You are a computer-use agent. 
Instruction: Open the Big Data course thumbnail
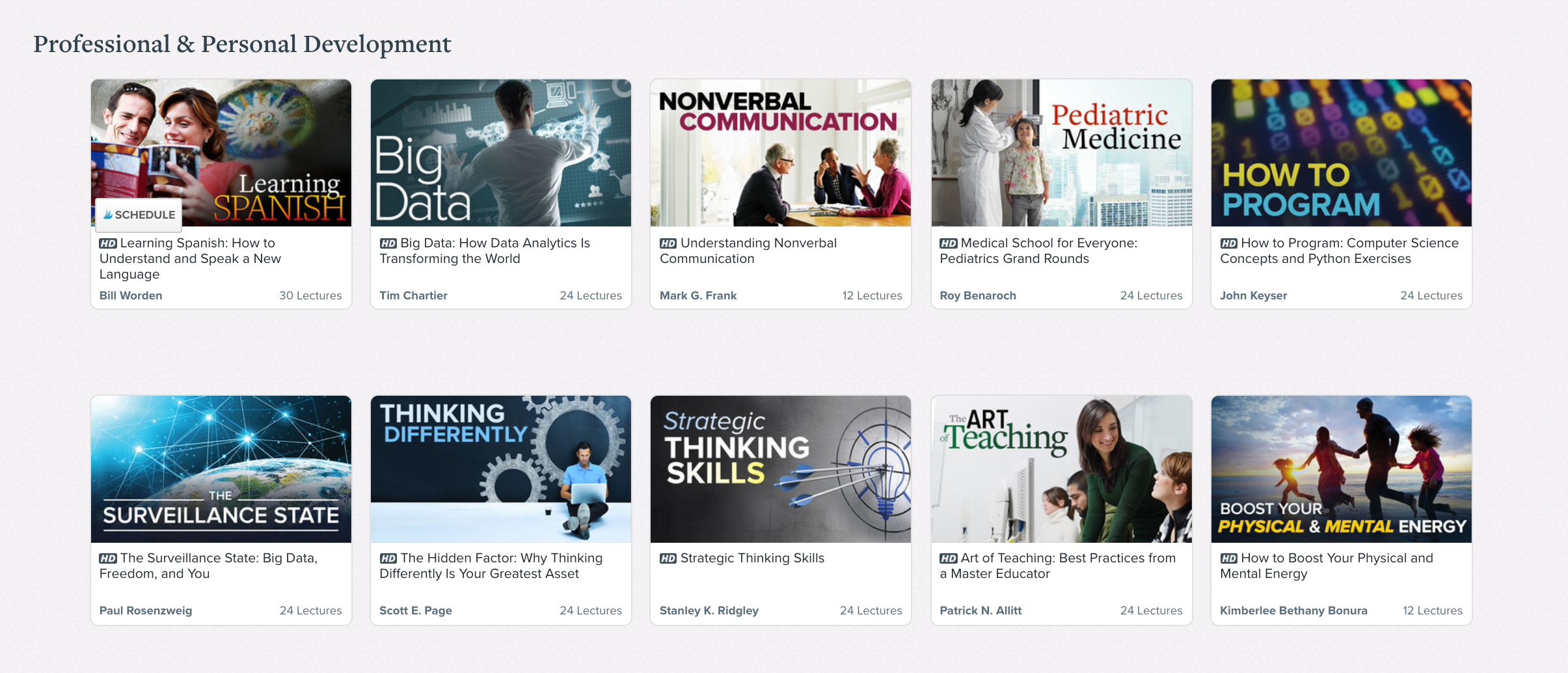click(501, 153)
